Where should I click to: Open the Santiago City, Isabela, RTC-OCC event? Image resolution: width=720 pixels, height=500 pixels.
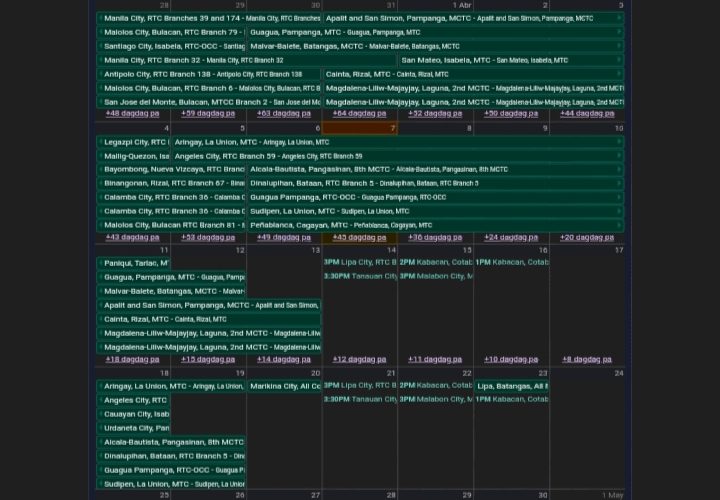click(x=172, y=46)
